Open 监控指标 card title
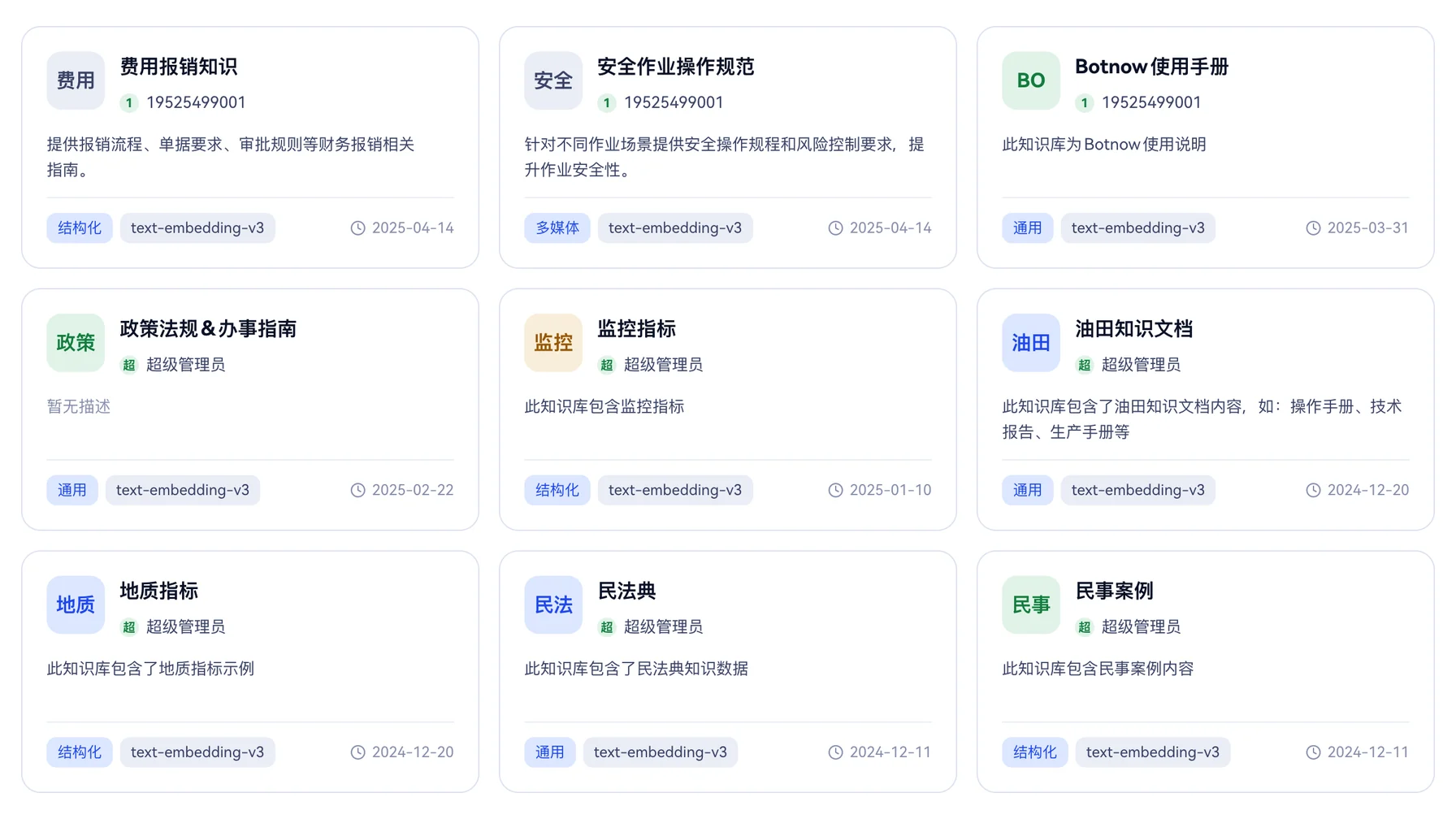This screenshot has height=819, width=1456. [637, 329]
